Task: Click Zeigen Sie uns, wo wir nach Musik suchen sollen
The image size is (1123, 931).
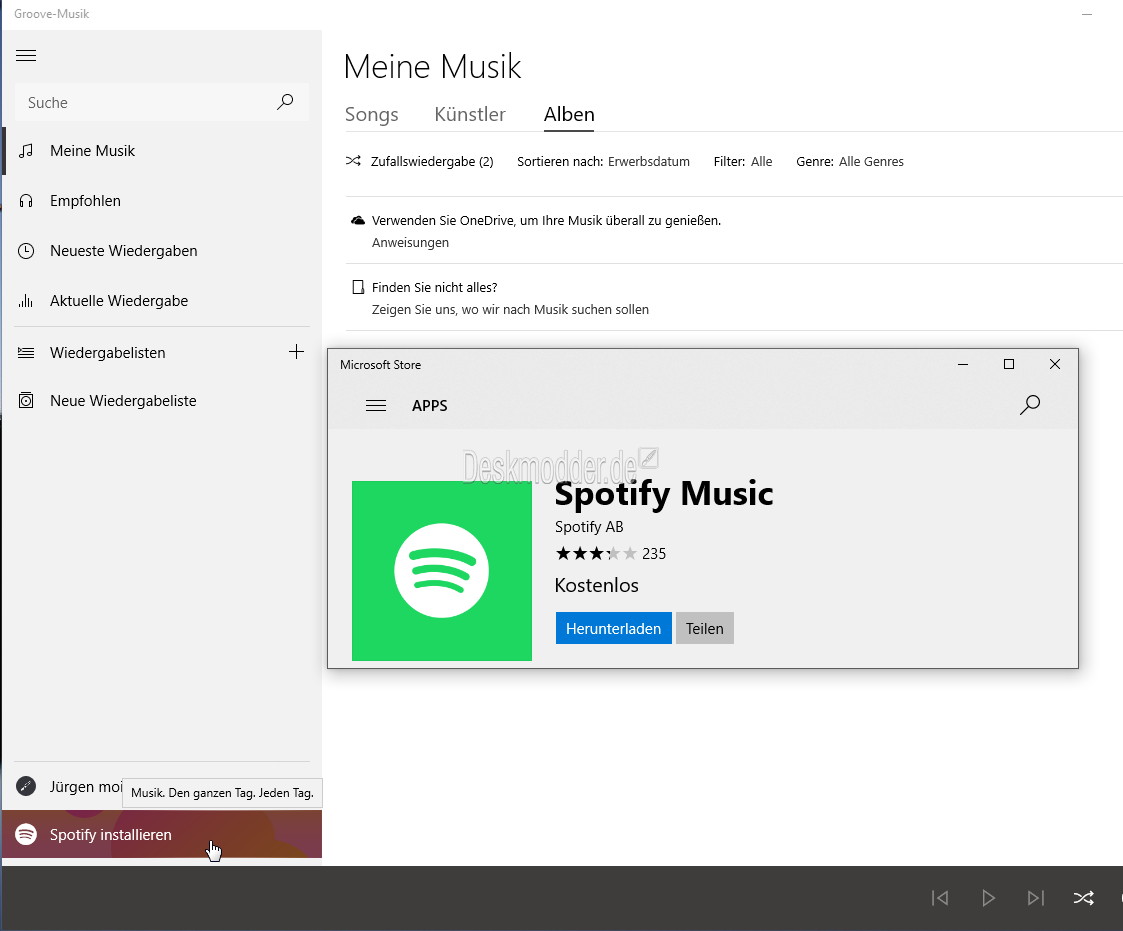Action: tap(510, 309)
